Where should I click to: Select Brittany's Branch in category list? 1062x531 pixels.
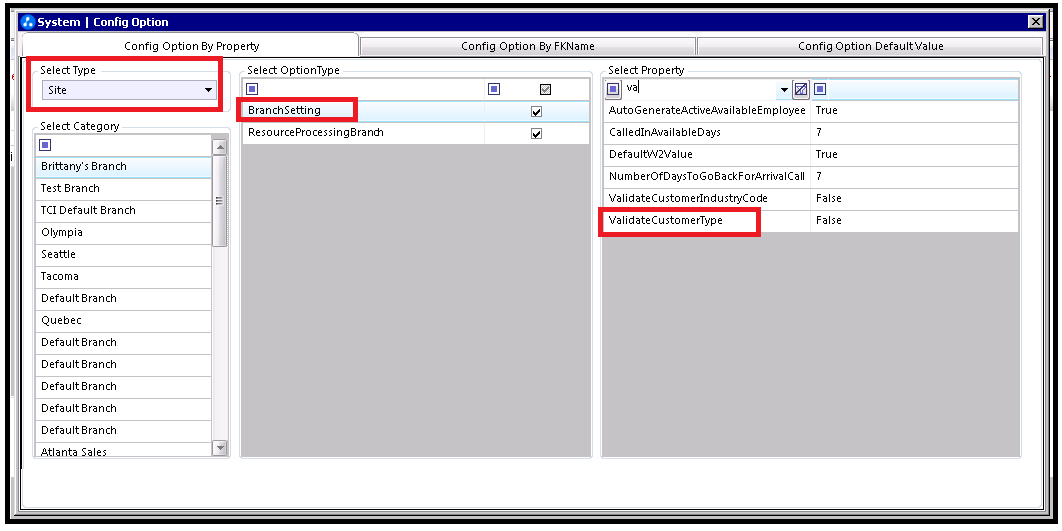[123, 167]
